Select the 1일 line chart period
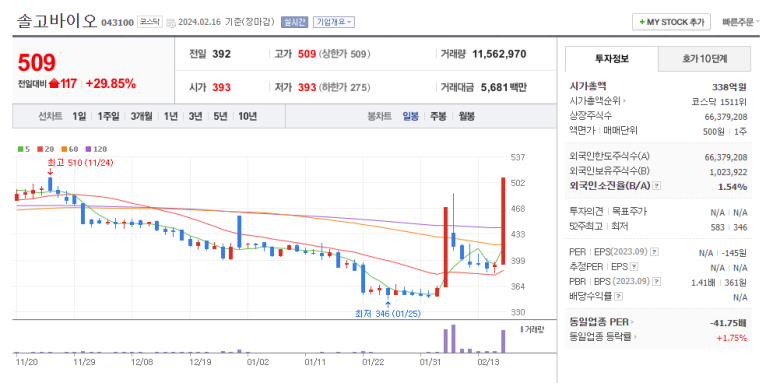 click(78, 117)
